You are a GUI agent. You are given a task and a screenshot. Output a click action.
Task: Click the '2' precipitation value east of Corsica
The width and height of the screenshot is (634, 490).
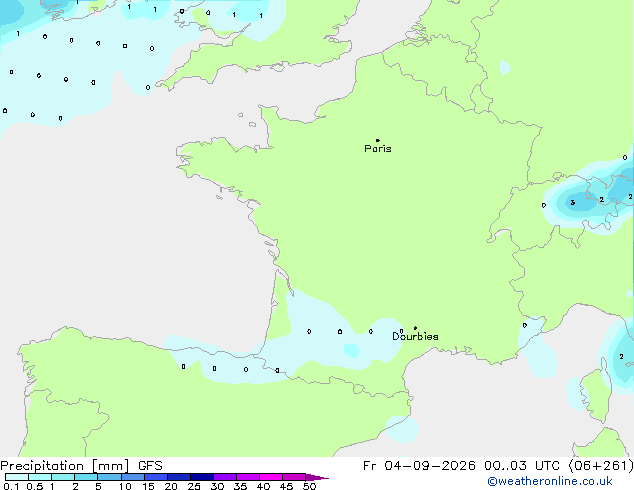(621, 357)
